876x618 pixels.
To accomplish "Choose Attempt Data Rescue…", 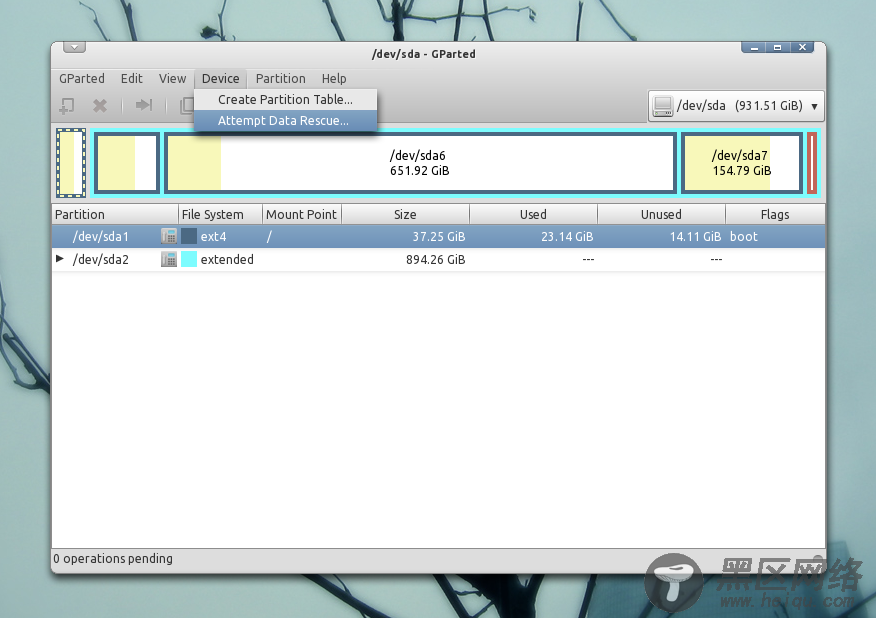I will (x=285, y=121).
